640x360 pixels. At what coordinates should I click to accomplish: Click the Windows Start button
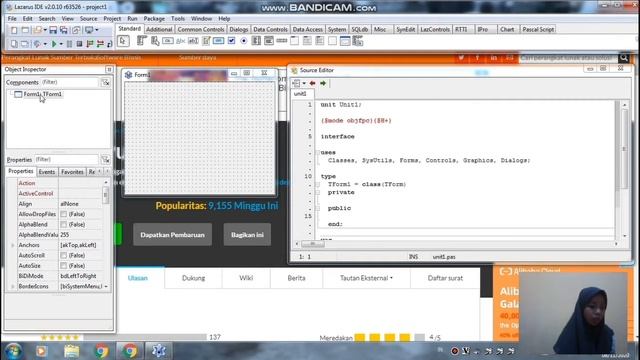click(x=13, y=351)
